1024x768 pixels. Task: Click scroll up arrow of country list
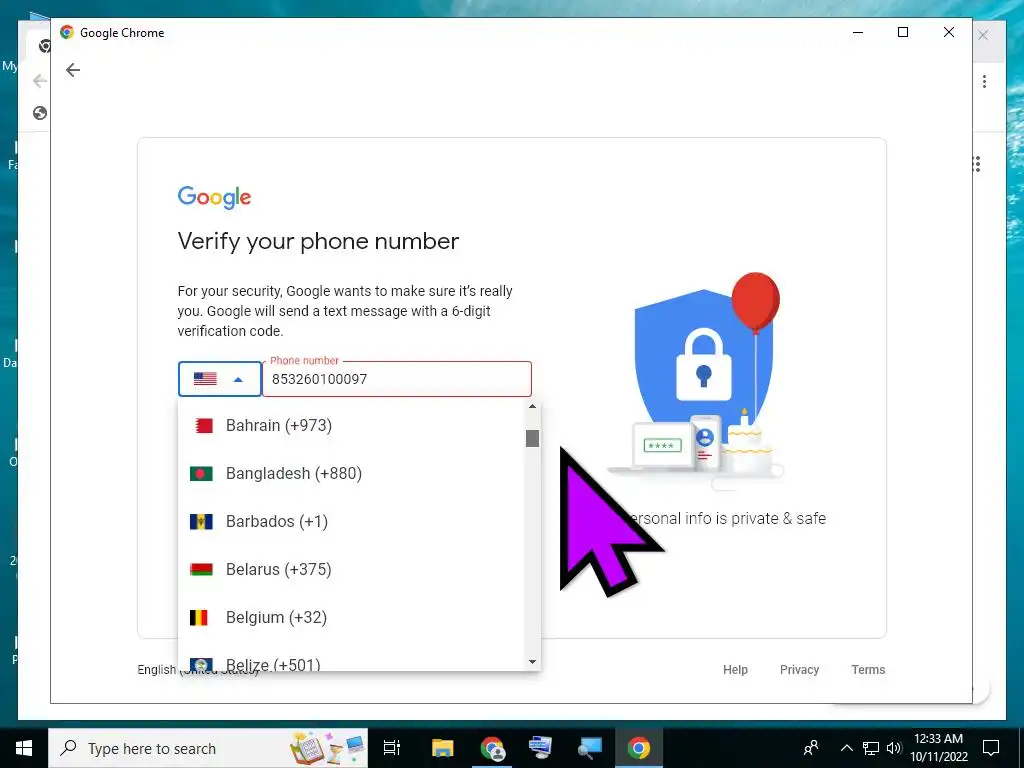point(532,406)
